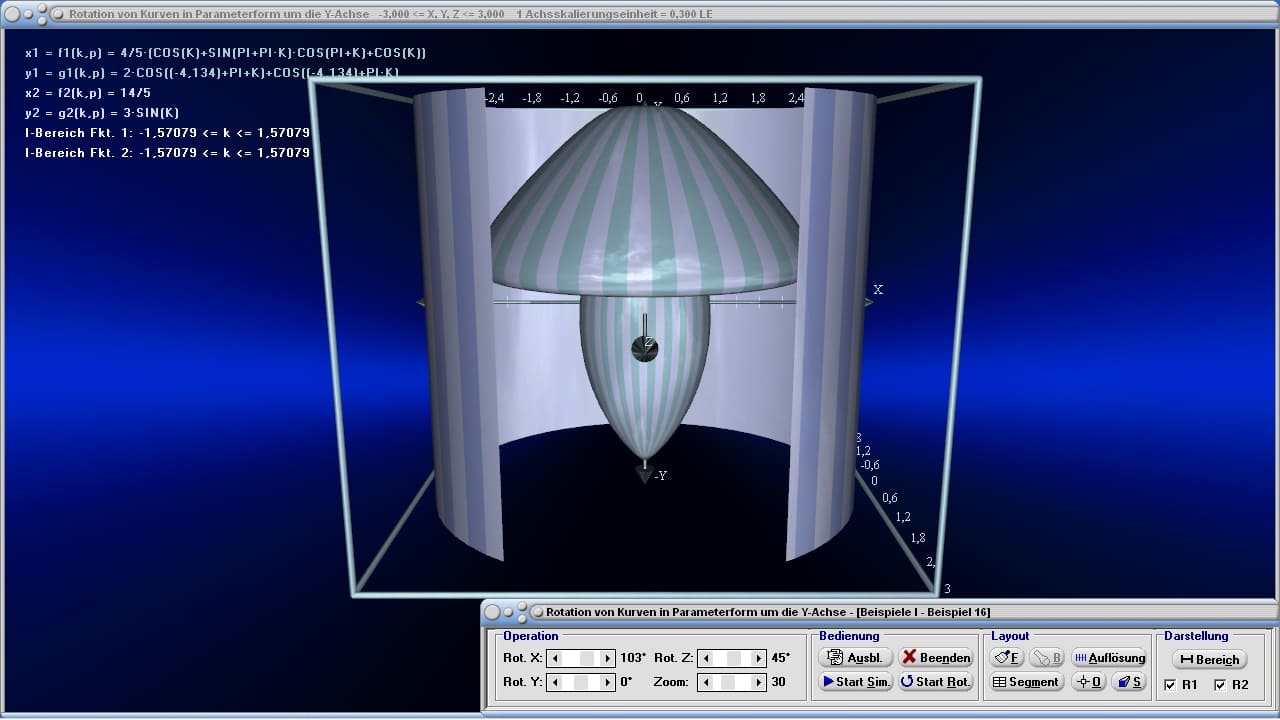This screenshot has height=720, width=1280.
Task: Click the Z marker at the plot center
Action: click(648, 343)
